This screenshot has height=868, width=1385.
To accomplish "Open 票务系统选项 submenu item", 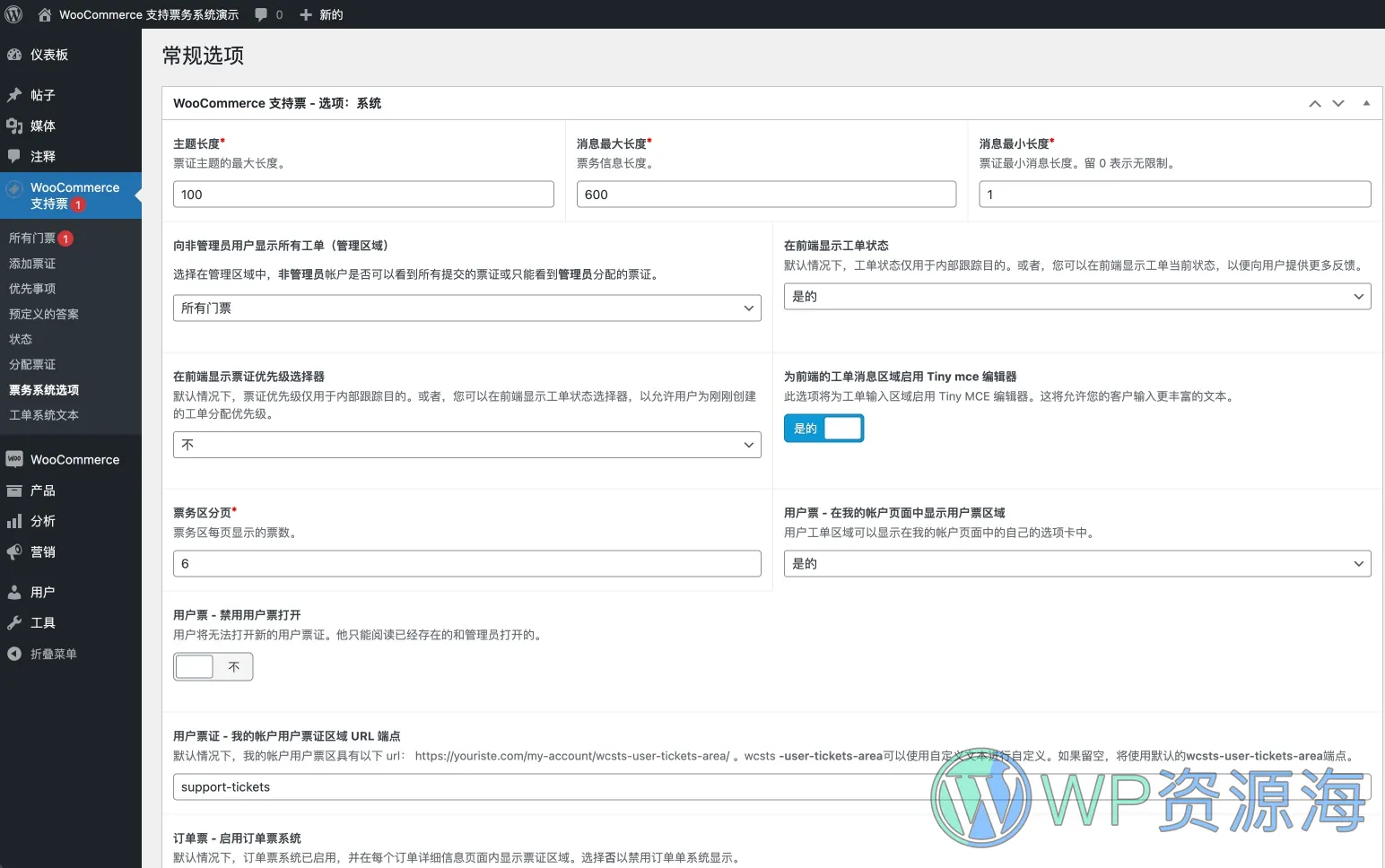I will coord(44,390).
